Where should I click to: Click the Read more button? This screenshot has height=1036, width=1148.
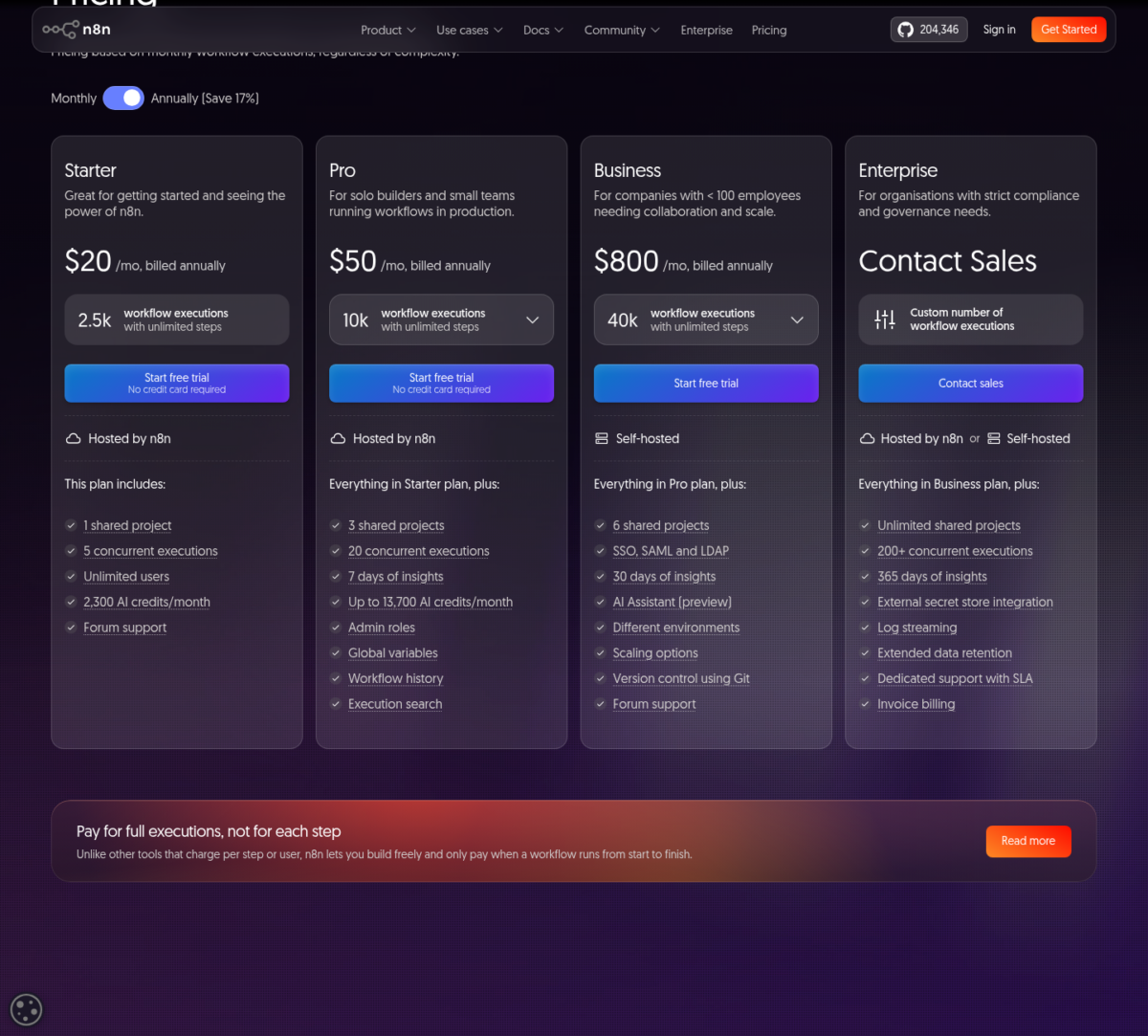[x=1028, y=841]
